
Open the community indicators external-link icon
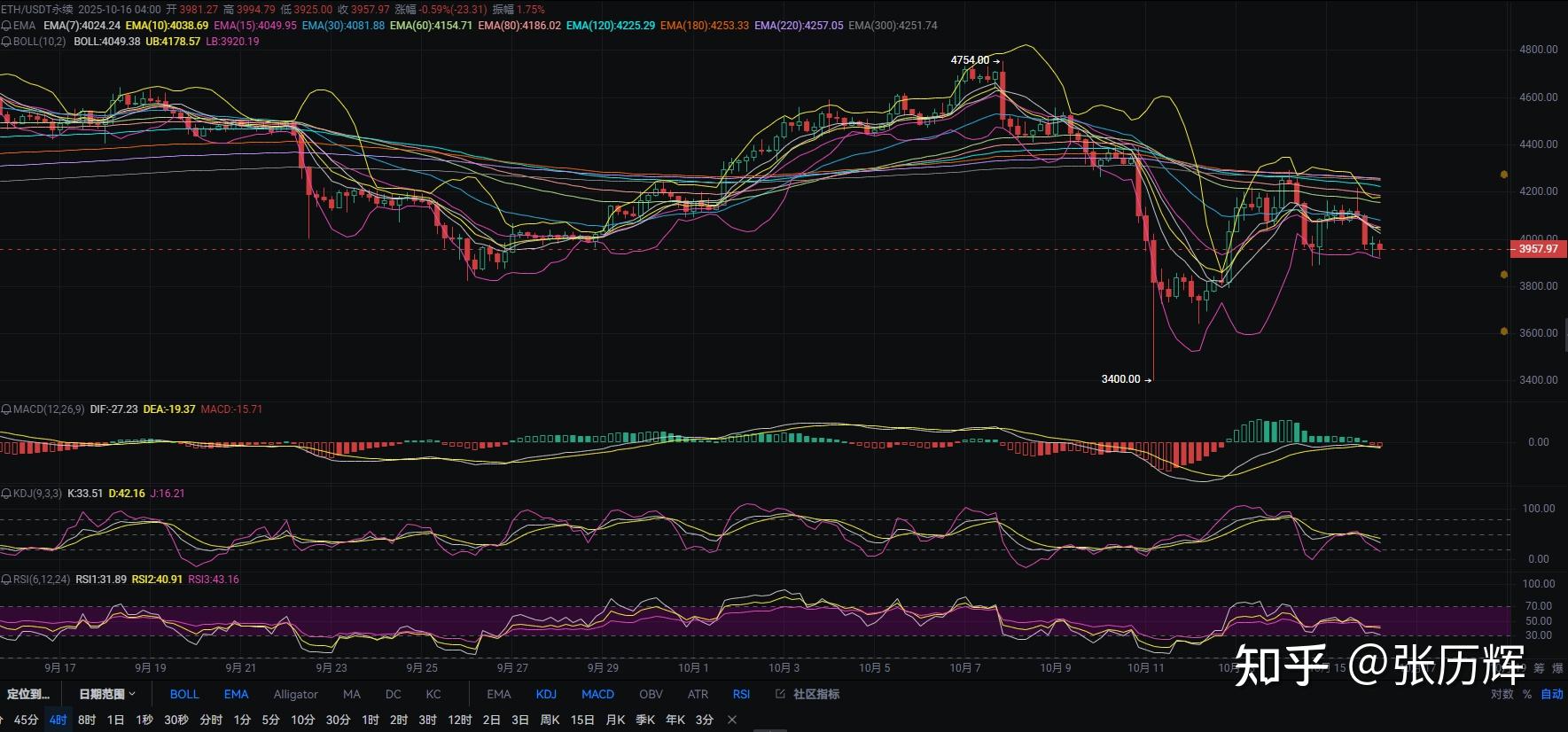point(780,694)
